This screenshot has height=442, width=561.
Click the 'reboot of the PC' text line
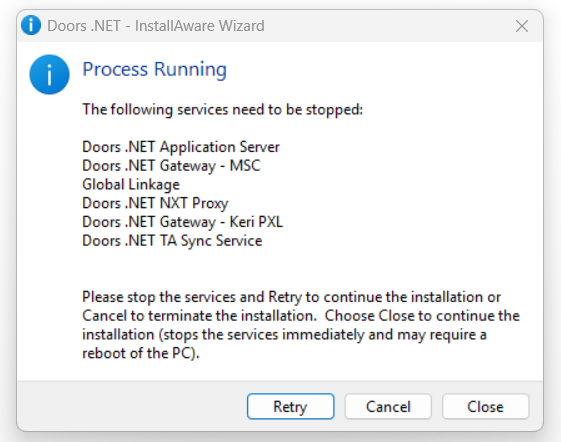pyautogui.click(x=141, y=353)
